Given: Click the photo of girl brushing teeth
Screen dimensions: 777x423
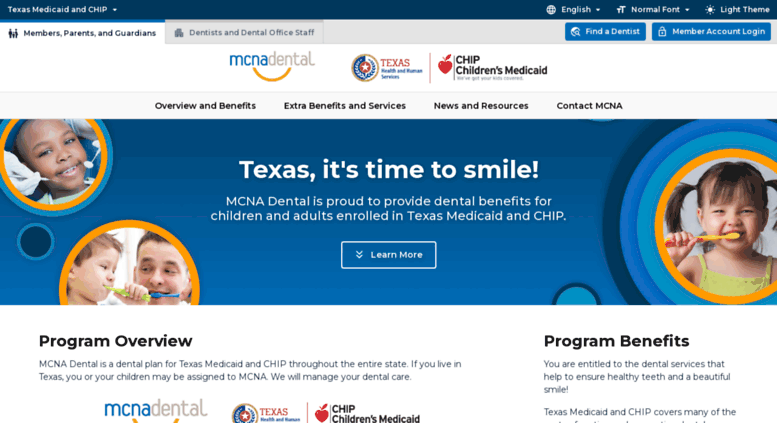Looking at the screenshot, I should [718, 226].
